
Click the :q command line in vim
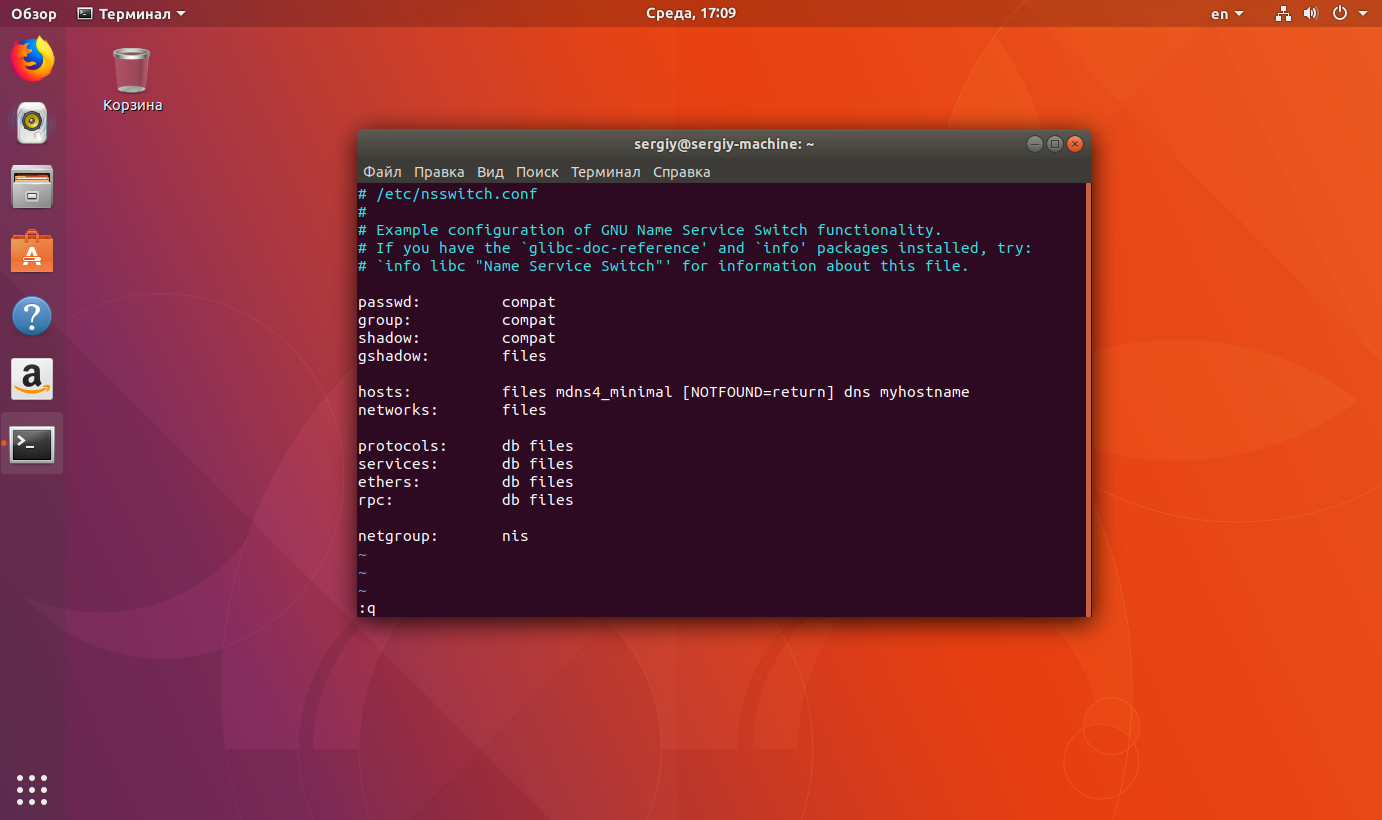click(x=367, y=608)
